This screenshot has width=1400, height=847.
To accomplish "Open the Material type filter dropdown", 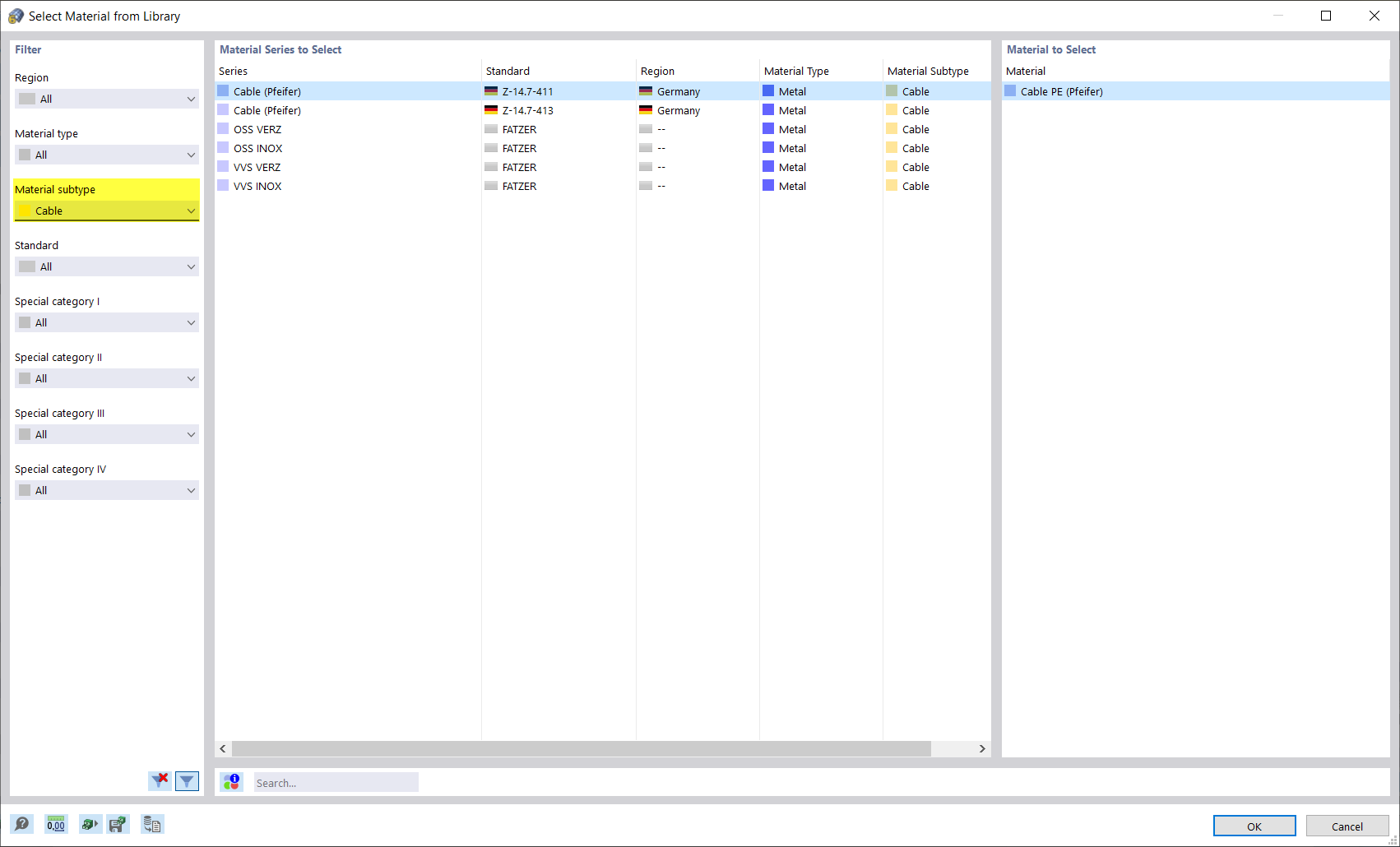I will (107, 155).
